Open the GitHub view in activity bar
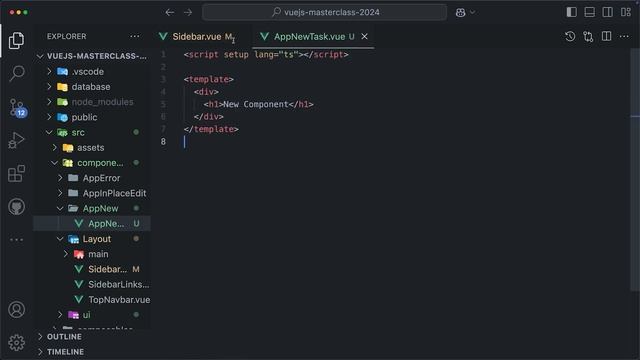Image resolution: width=640 pixels, height=360 pixels. [16, 207]
